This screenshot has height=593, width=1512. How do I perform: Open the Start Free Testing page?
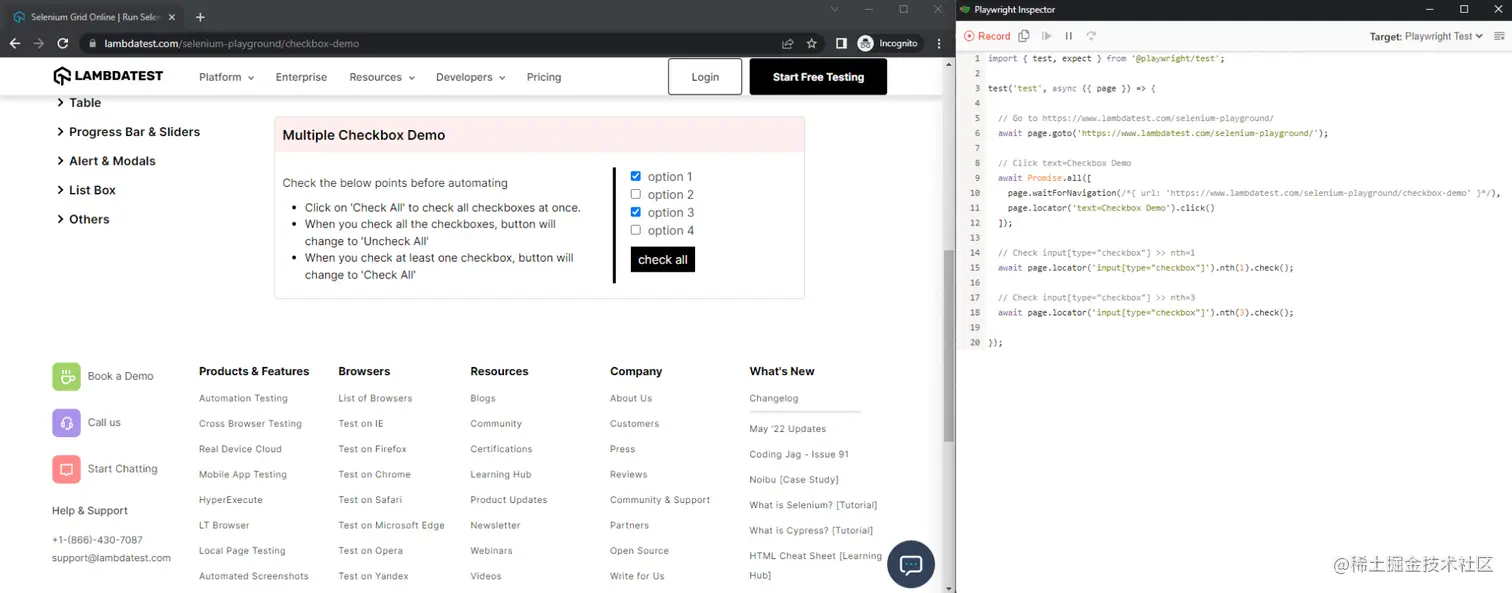point(817,77)
